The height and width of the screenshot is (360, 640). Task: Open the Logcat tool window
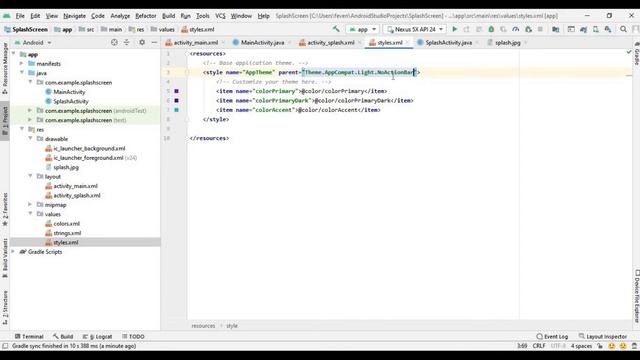98,336
